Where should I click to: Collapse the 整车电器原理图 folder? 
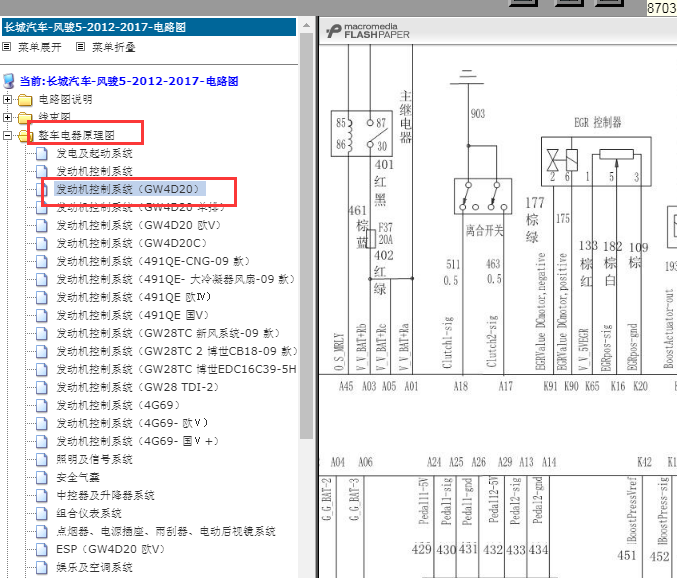[x=7, y=135]
